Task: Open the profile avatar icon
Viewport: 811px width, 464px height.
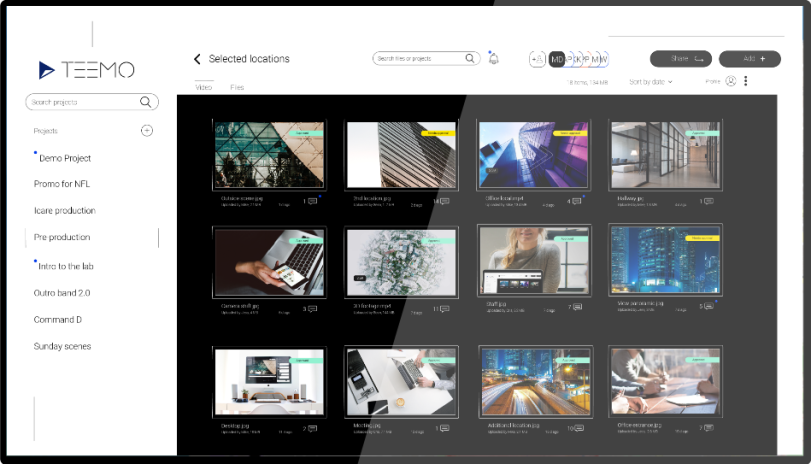Action: pyautogui.click(x=731, y=81)
